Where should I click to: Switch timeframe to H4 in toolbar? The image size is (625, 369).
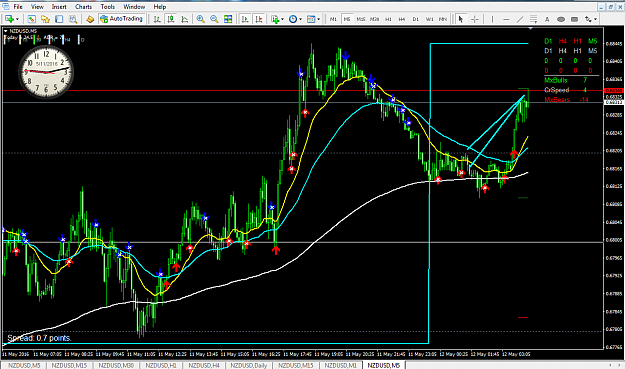coord(402,19)
